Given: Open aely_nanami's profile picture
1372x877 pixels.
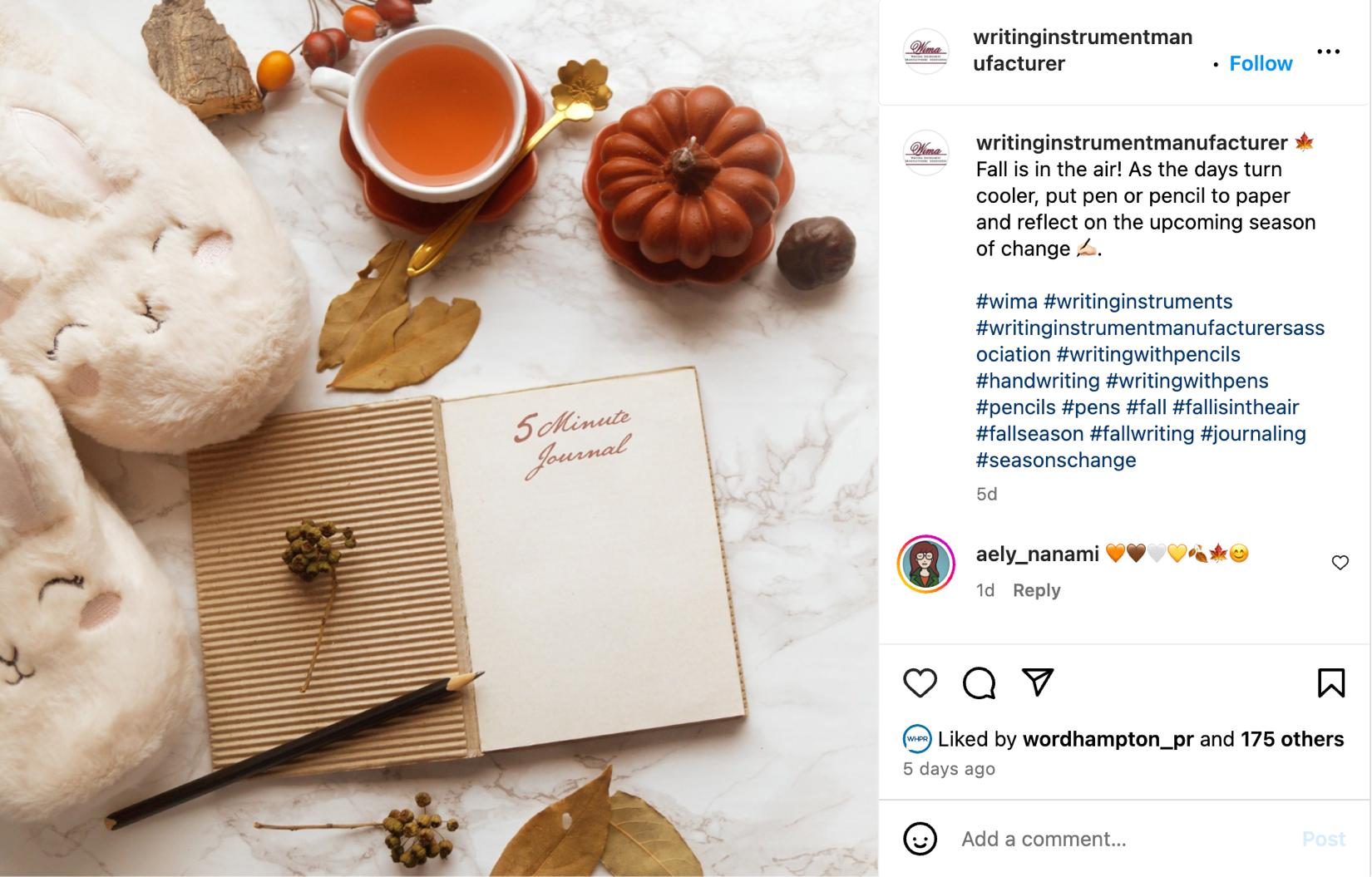Looking at the screenshot, I should point(925,564).
